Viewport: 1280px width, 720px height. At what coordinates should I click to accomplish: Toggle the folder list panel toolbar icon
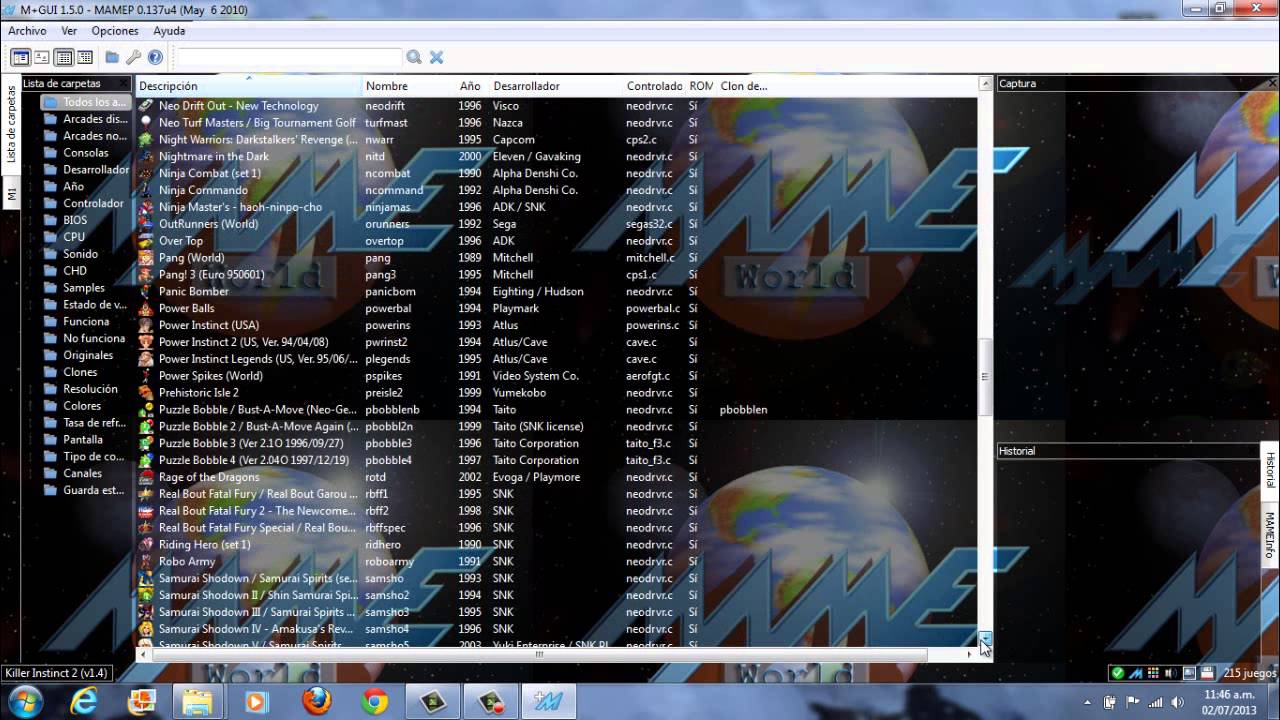20,57
